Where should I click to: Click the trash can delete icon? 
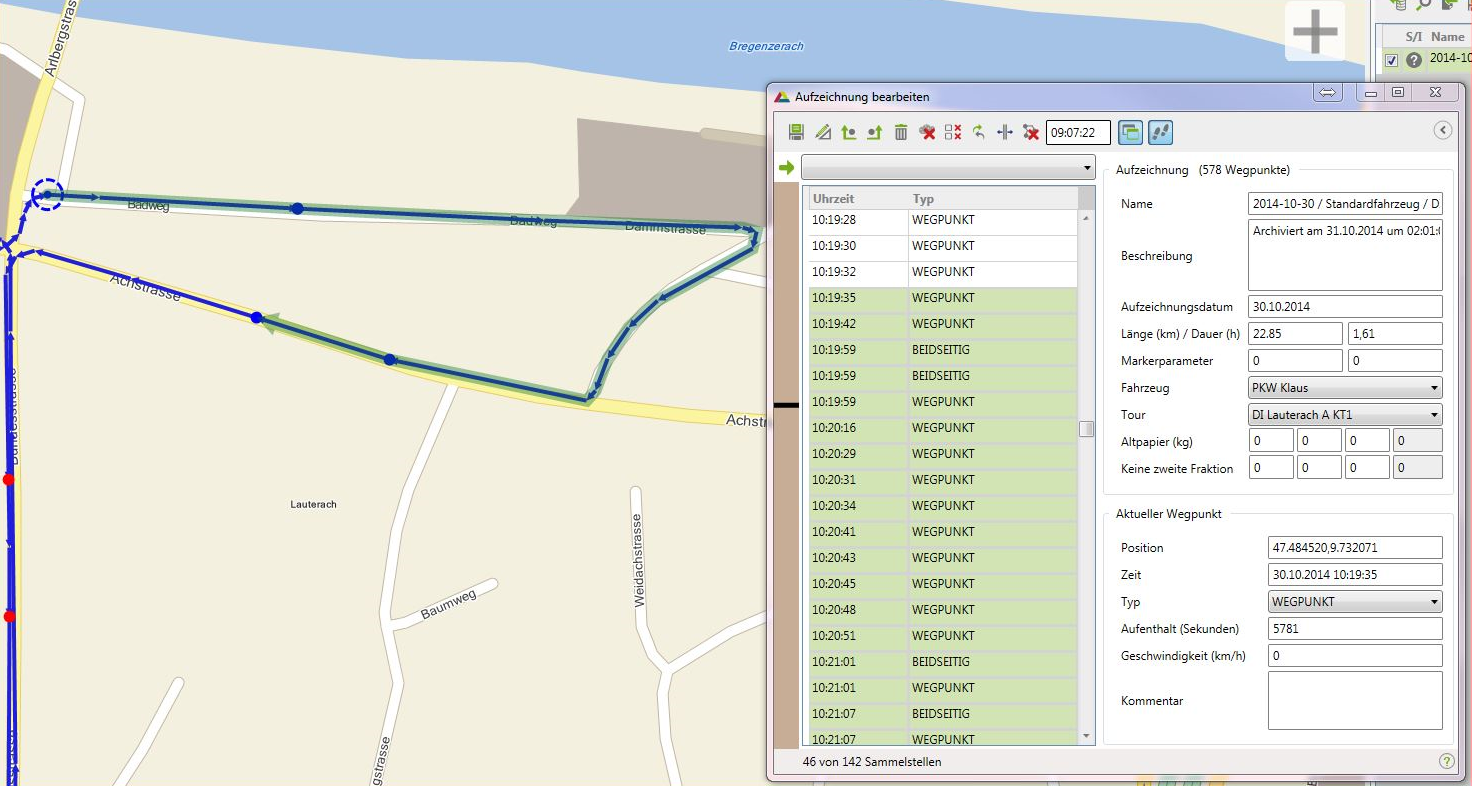(900, 132)
